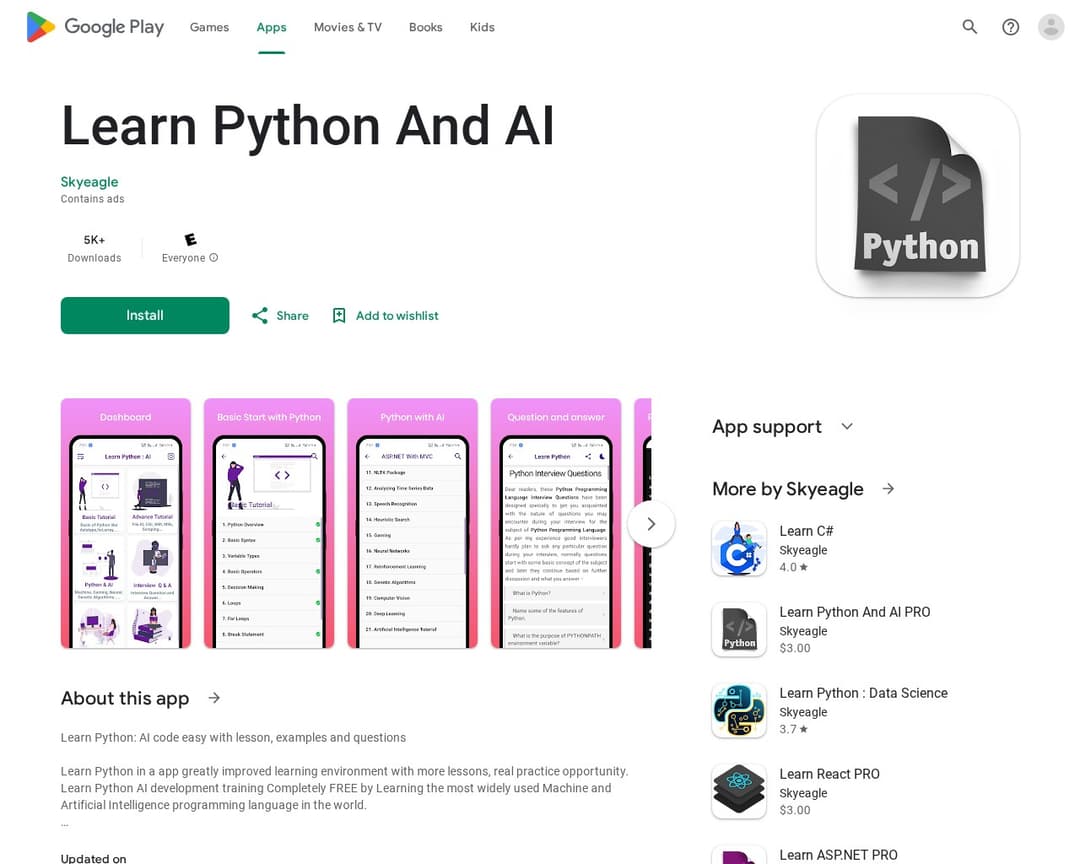
Task: Click the Add to wishlist label
Action: tap(397, 316)
